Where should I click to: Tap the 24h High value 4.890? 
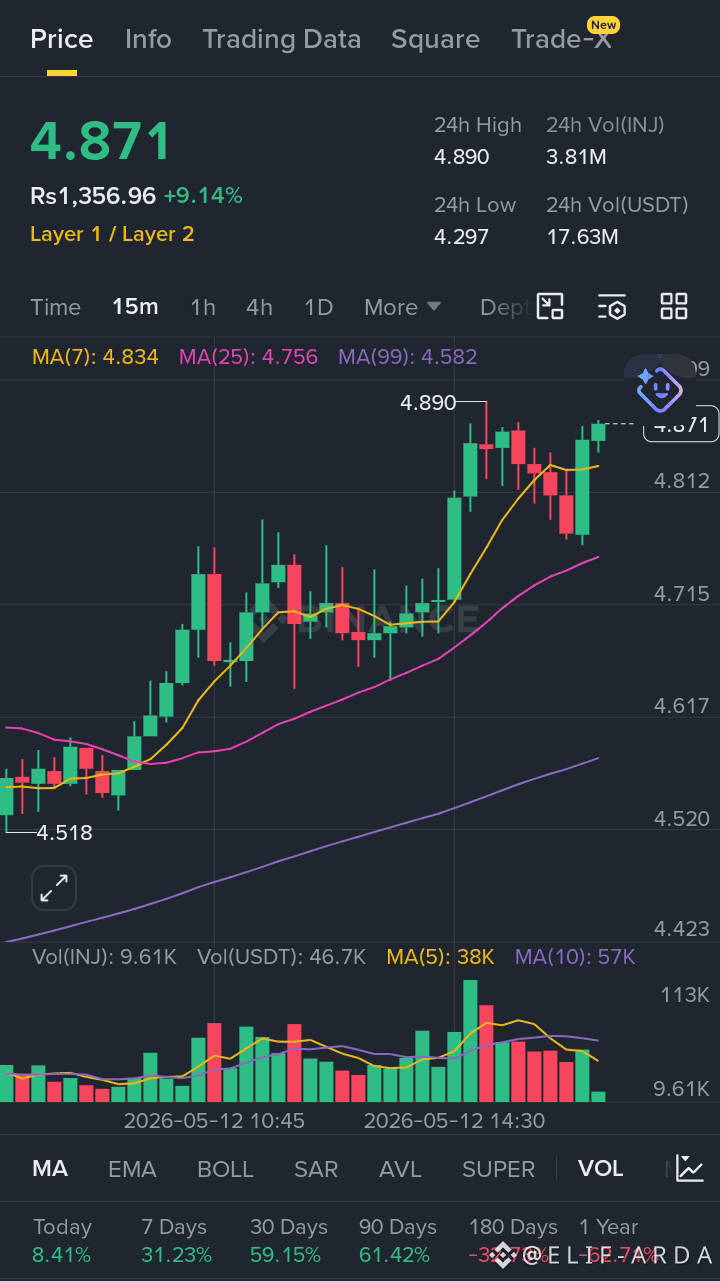(462, 157)
